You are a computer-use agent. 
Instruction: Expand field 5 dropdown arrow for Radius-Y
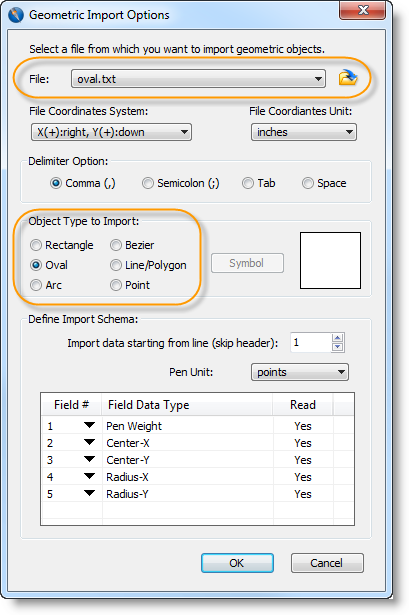tap(89, 493)
